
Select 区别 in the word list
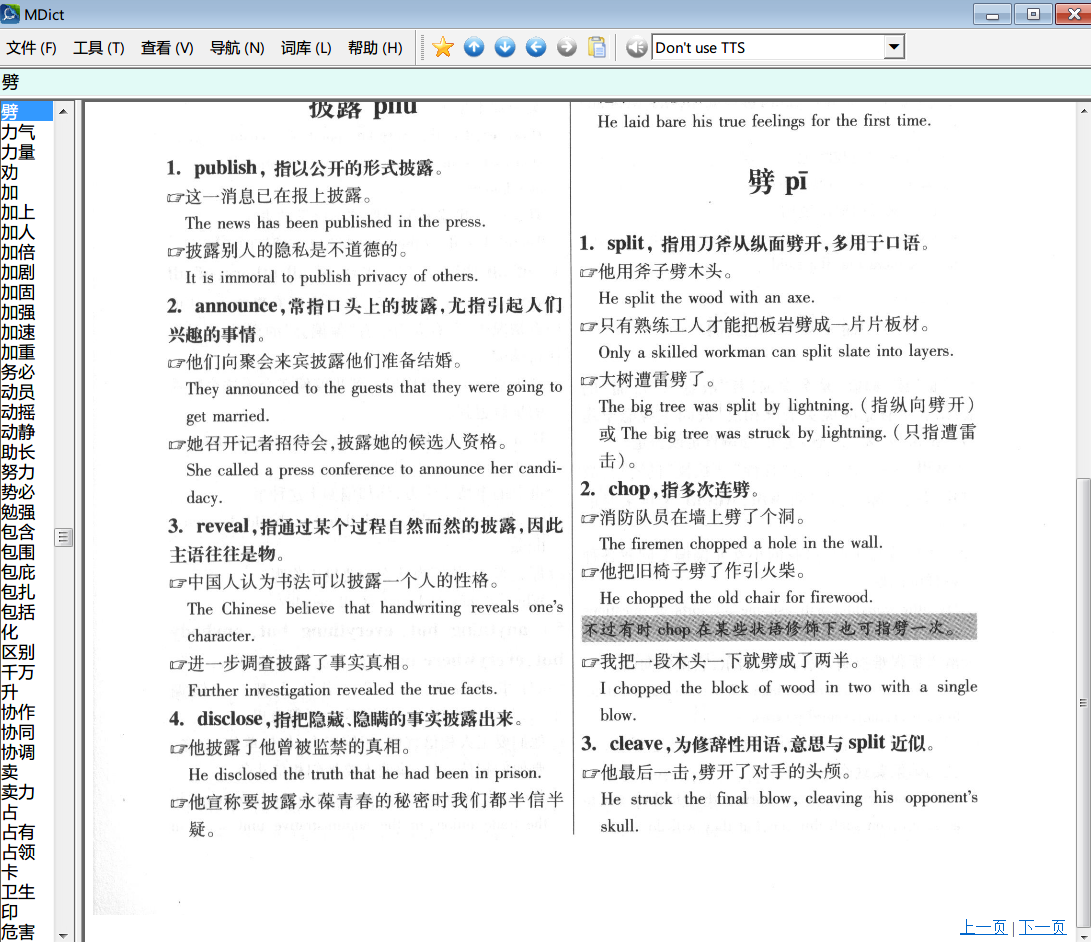18,653
